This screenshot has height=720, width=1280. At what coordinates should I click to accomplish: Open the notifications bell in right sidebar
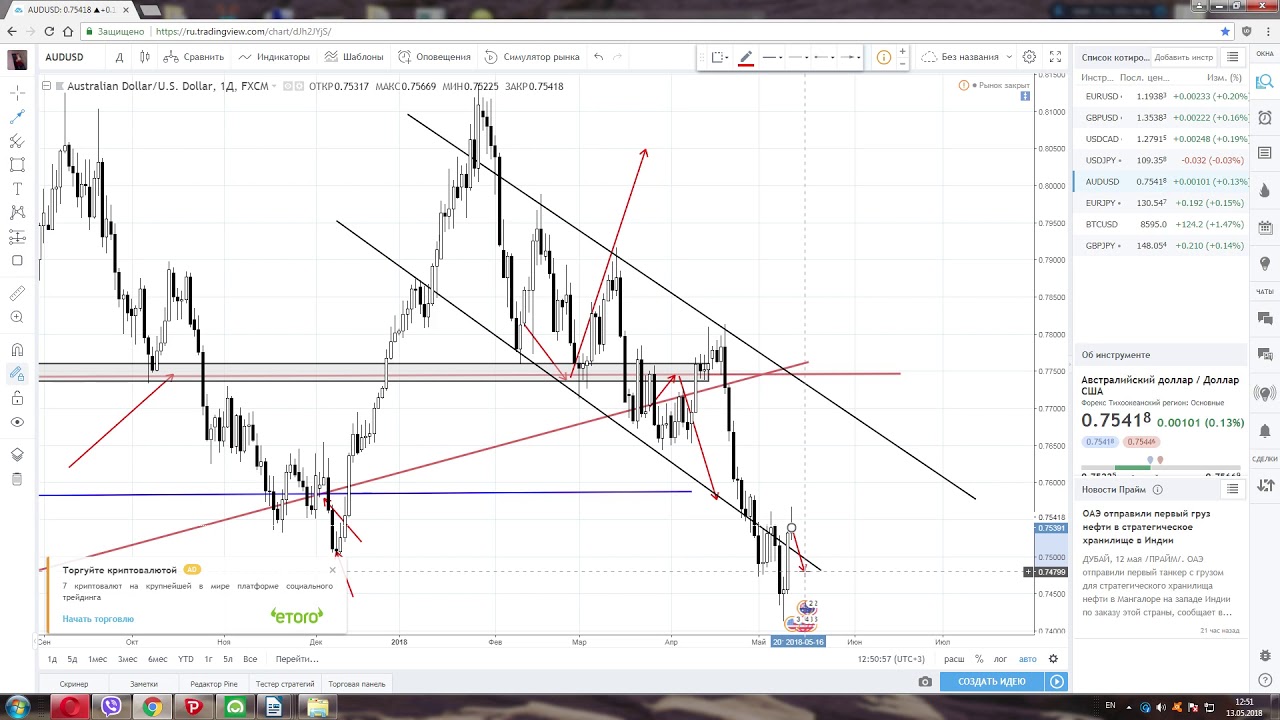click(x=1265, y=431)
